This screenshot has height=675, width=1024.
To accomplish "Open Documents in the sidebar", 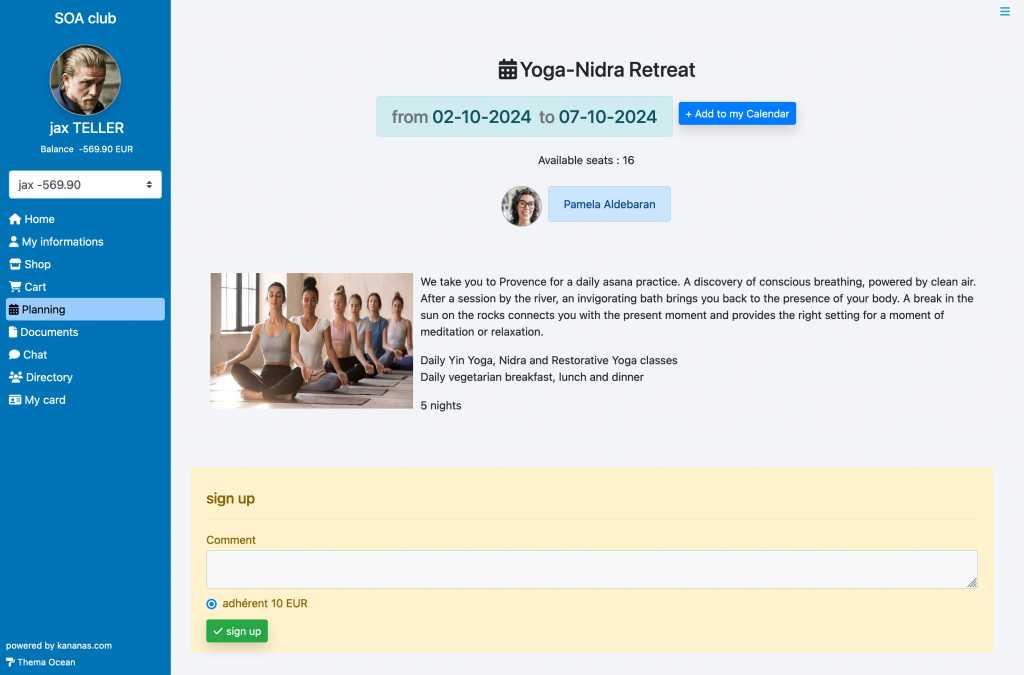I will point(85,332).
